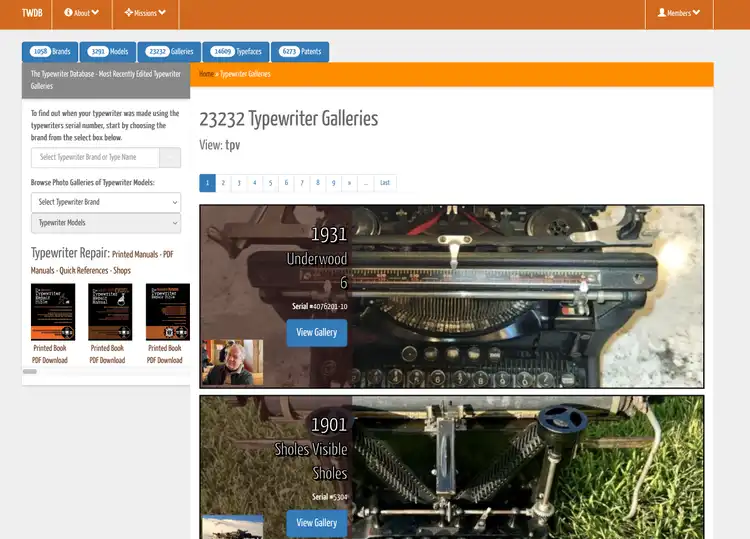
Task: Go to pagination page 2
Action: tap(223, 183)
